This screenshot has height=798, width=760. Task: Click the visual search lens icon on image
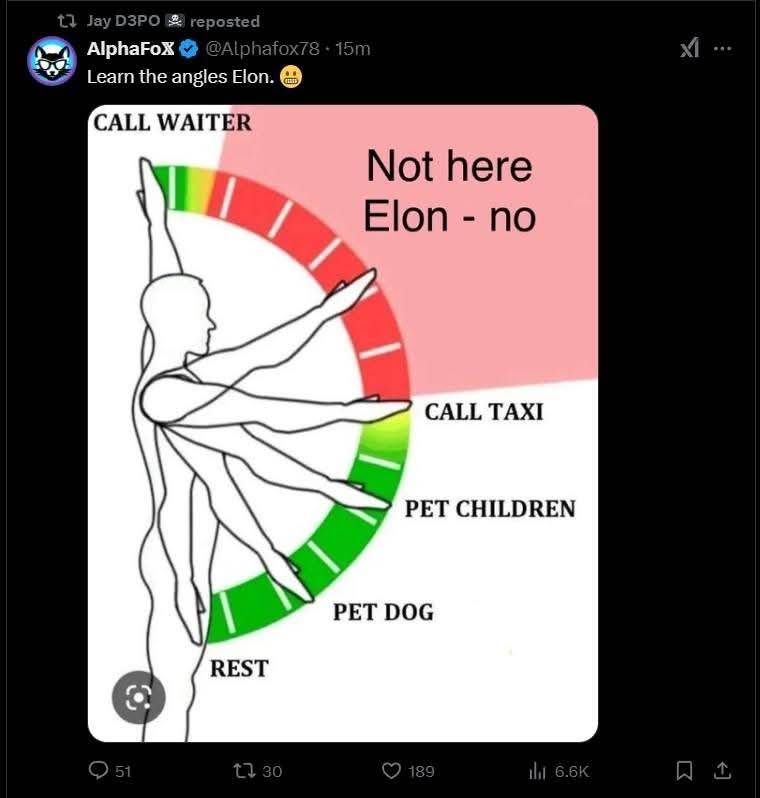[x=137, y=696]
